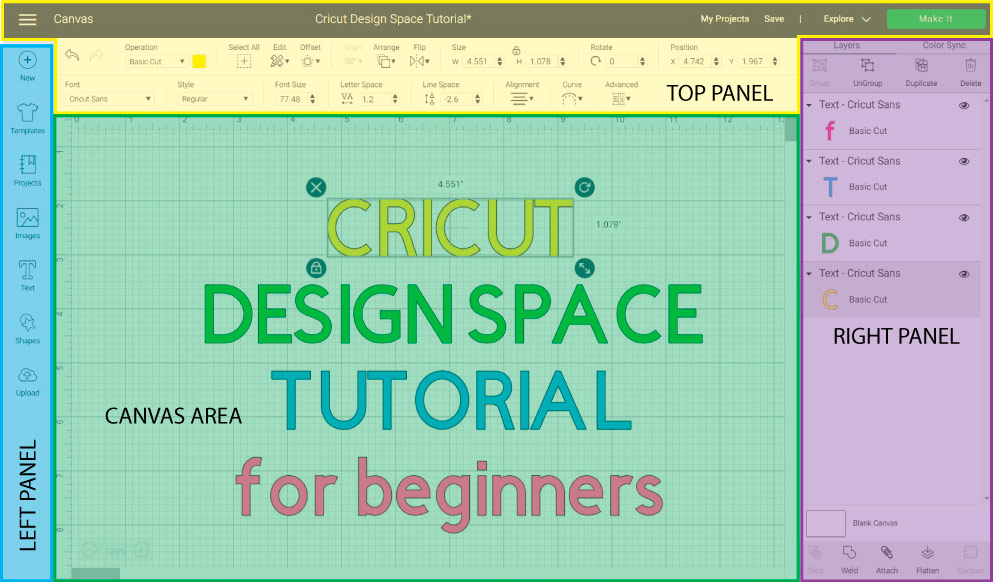Click Canvas title in header

(73, 19)
